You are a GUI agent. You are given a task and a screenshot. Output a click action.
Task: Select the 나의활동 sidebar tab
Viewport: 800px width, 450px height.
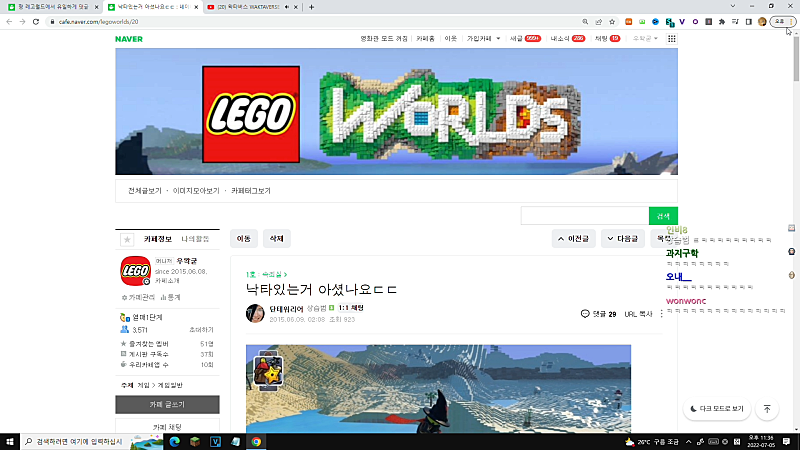tap(195, 239)
